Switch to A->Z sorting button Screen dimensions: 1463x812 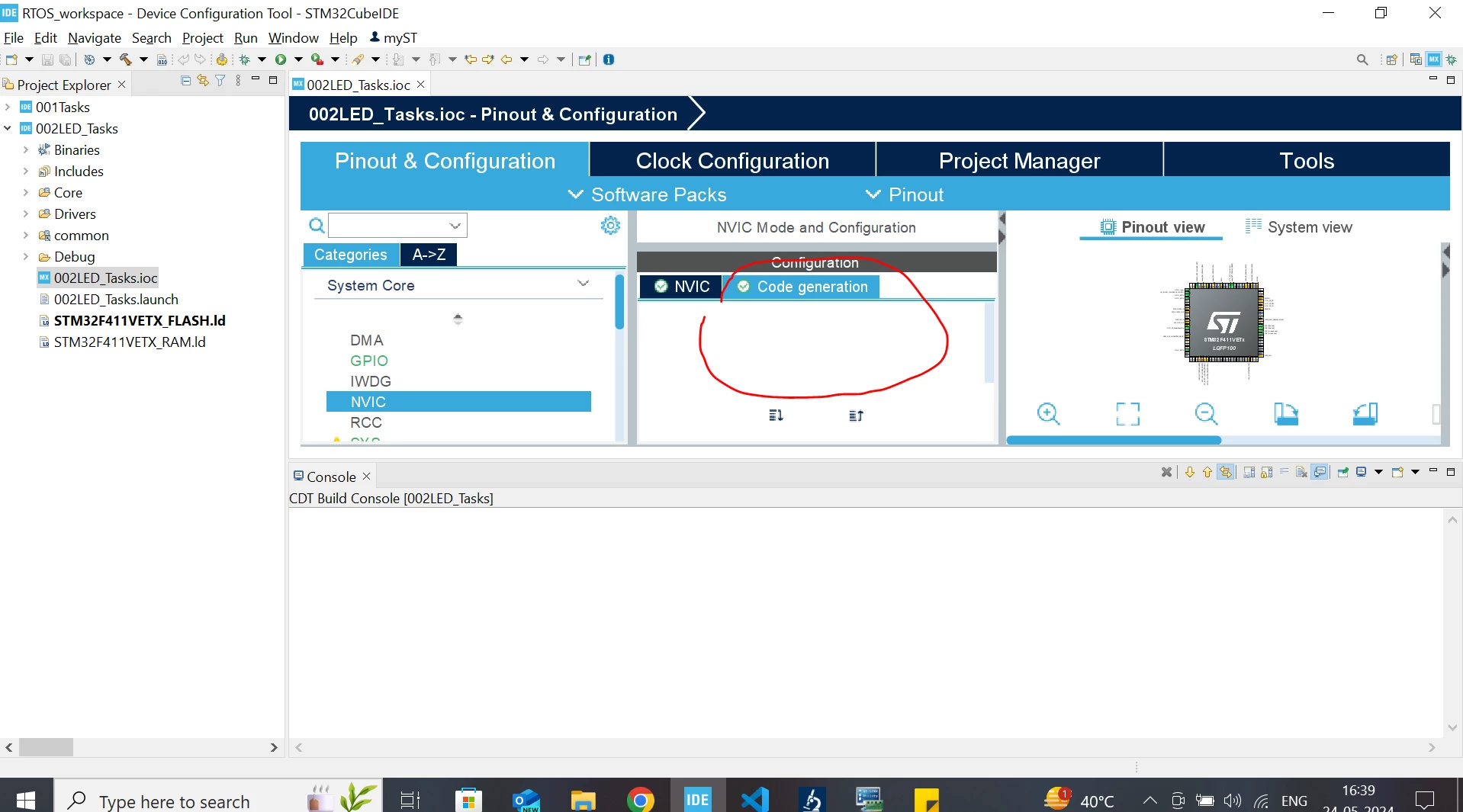point(429,255)
